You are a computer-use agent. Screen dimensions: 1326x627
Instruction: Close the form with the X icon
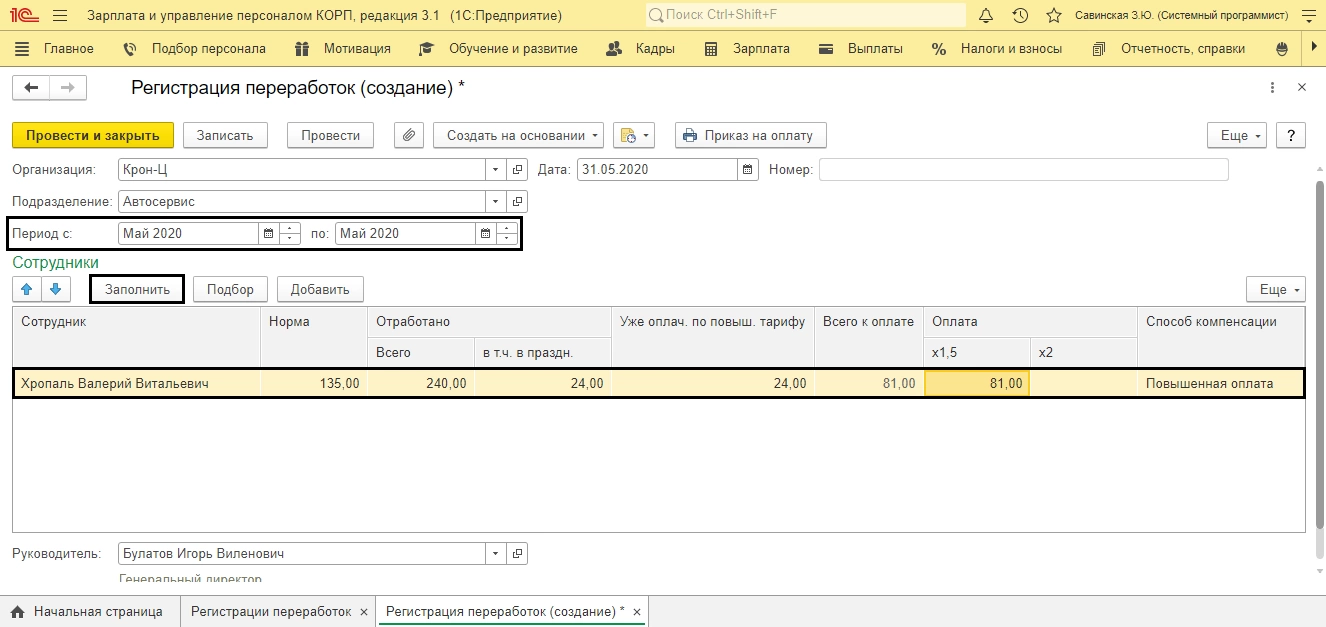click(1301, 88)
